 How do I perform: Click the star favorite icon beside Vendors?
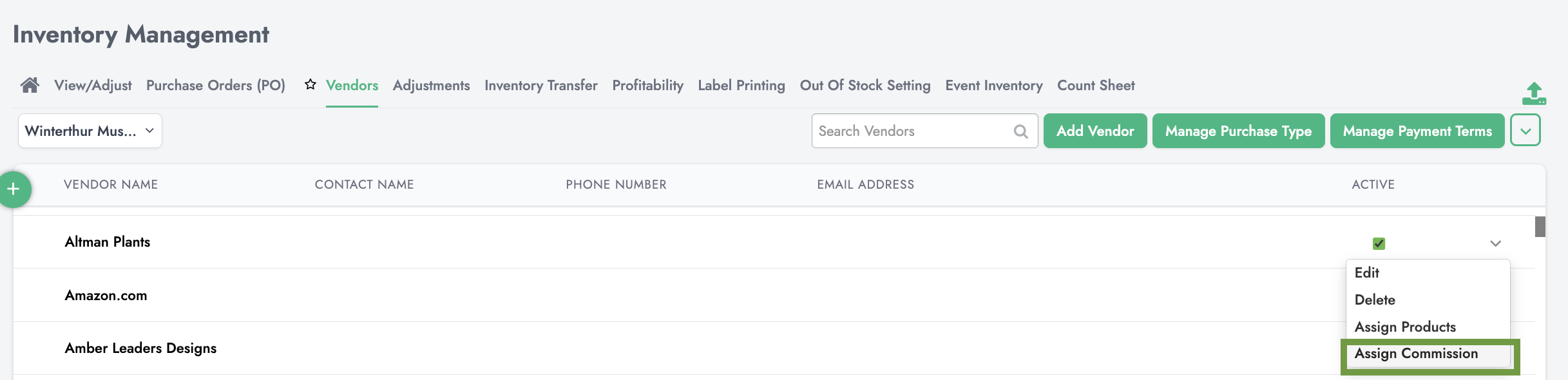311,84
